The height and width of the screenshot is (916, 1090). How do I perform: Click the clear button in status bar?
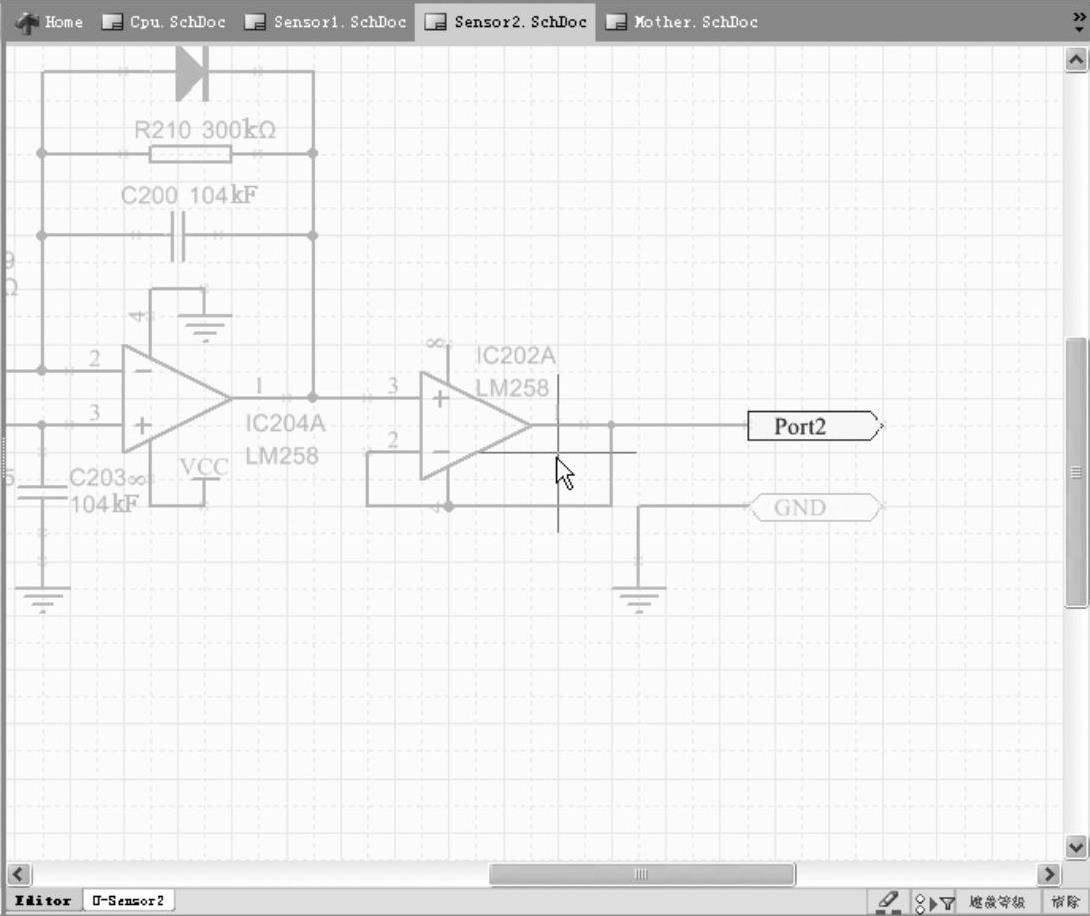coord(1065,902)
